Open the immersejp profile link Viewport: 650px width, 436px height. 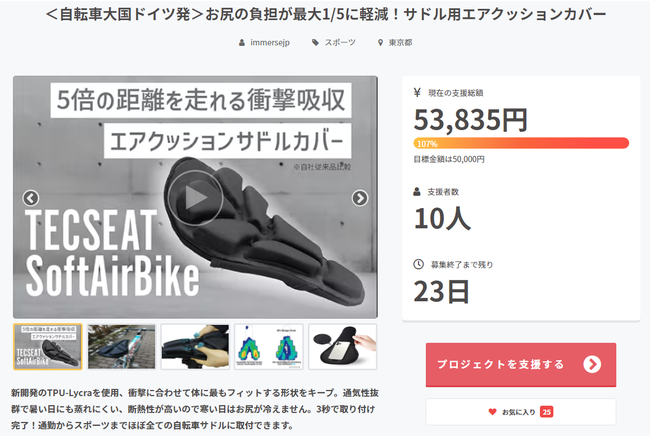tap(272, 43)
